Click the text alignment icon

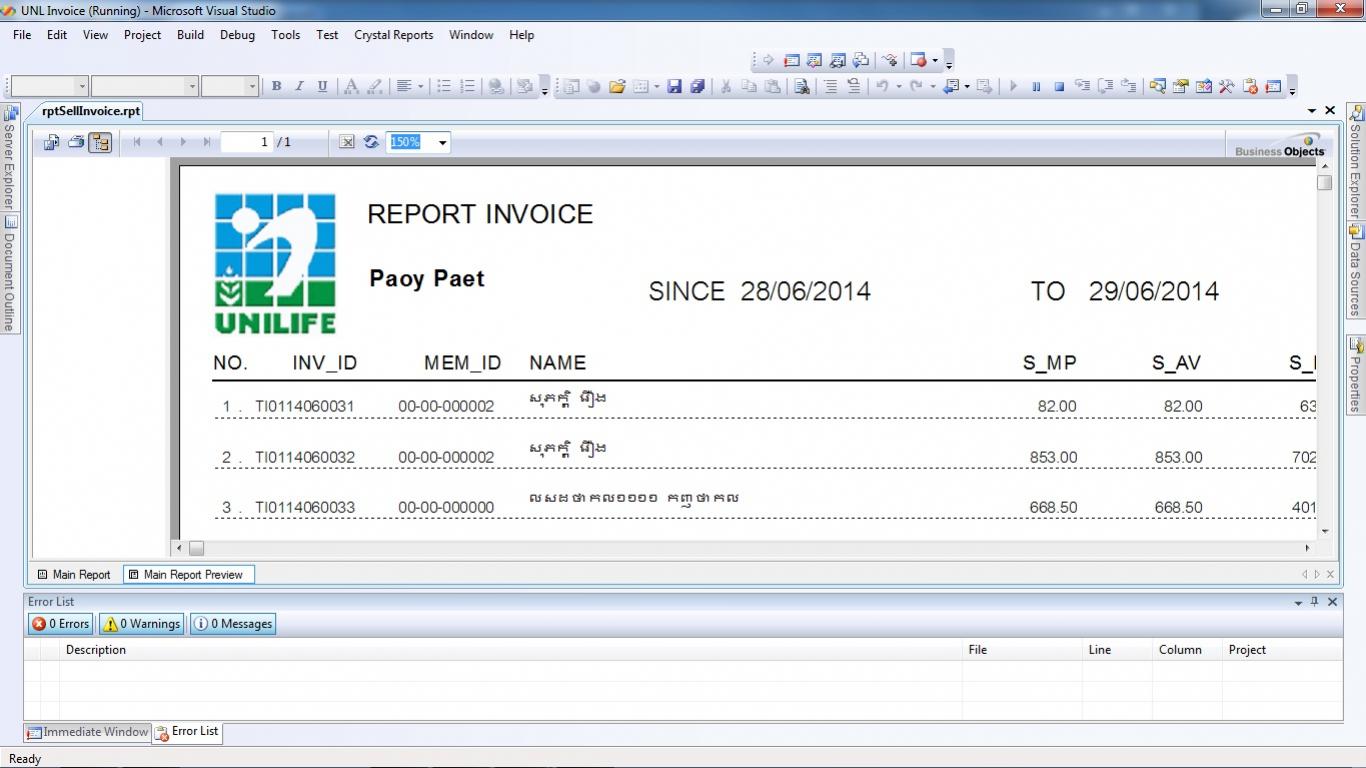click(404, 86)
